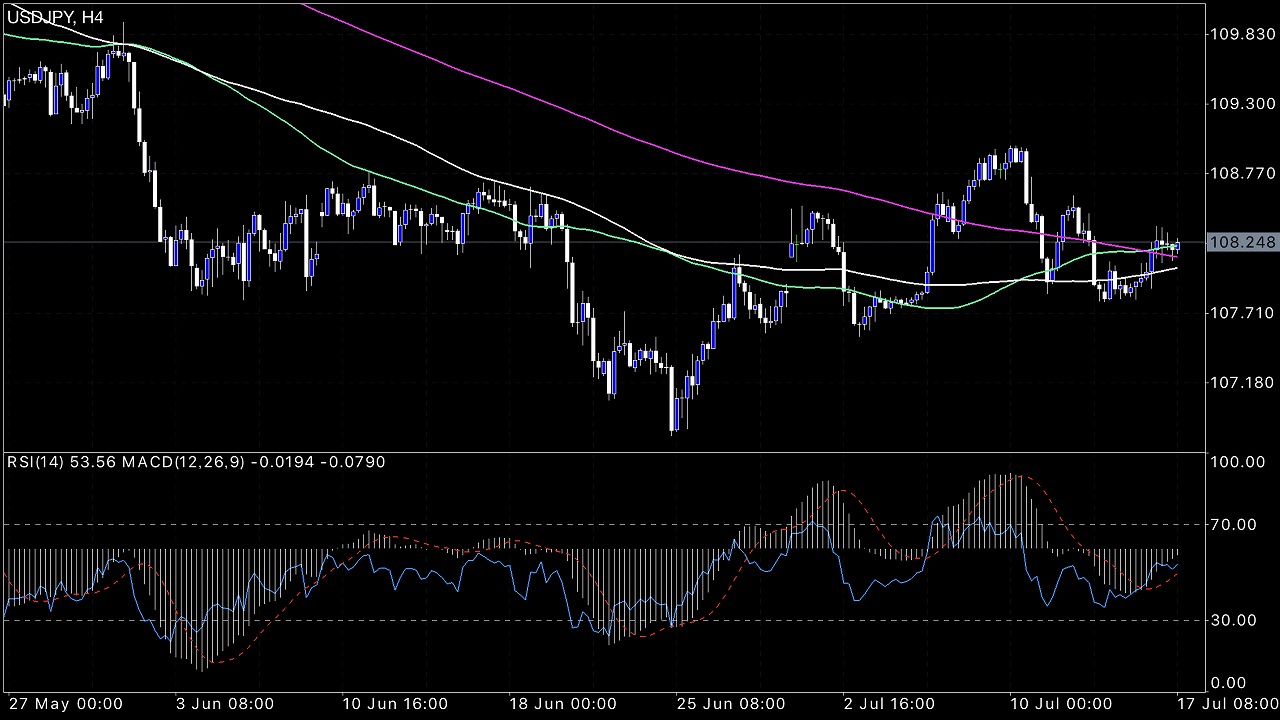Select the 10 Jul 00:00 time label
The width and height of the screenshot is (1280, 720).
[1061, 704]
